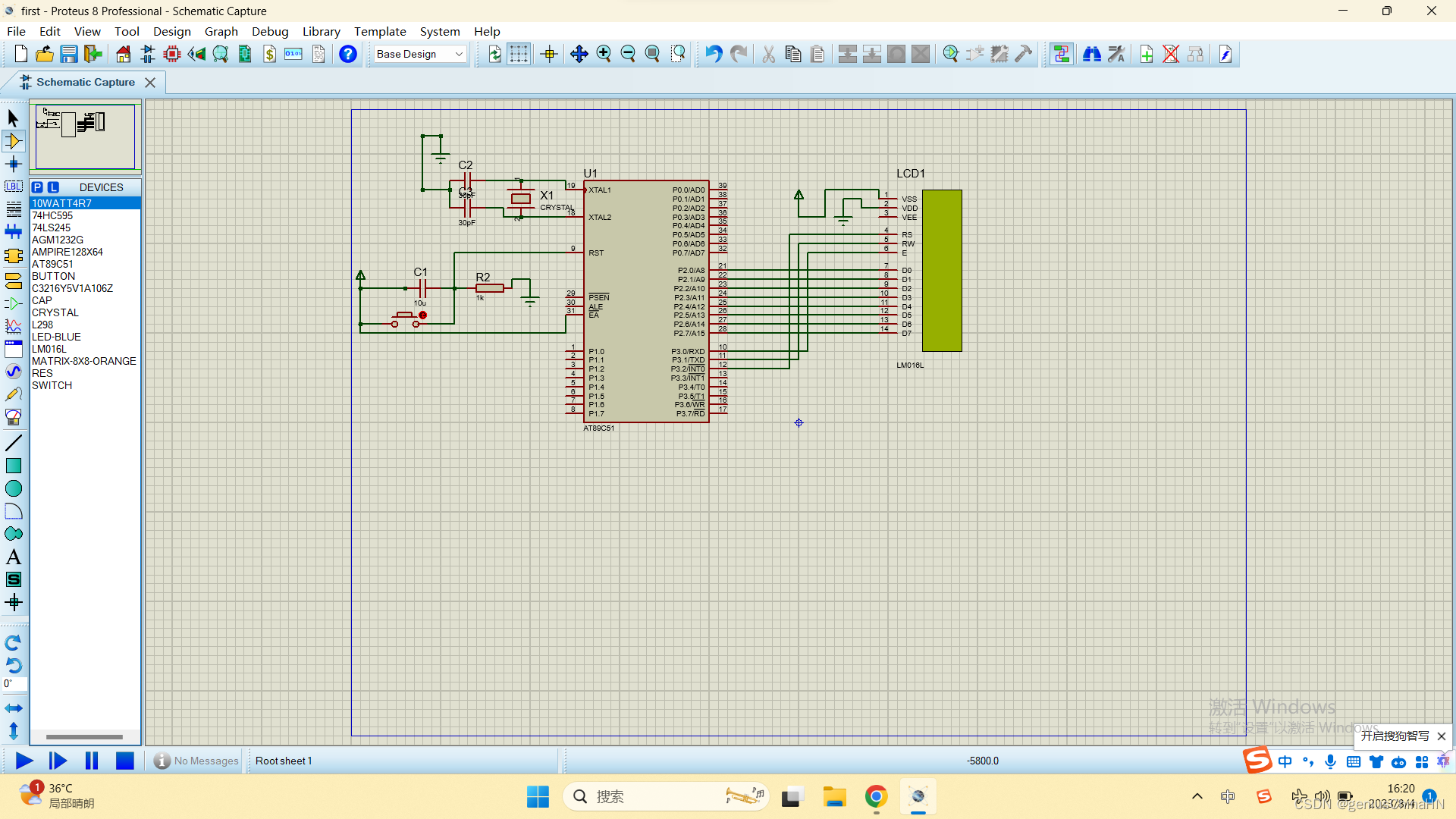
Task: Select MATRIX-8X8-ORANGE in devices list
Action: pyautogui.click(x=84, y=361)
